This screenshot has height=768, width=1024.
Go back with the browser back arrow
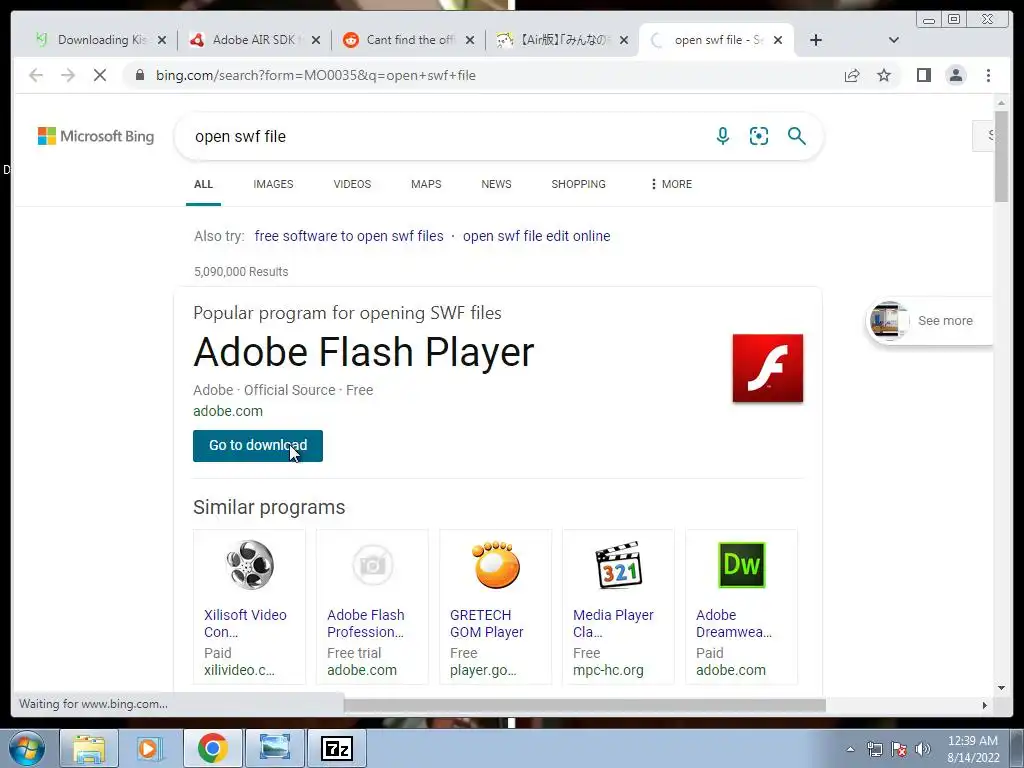click(x=36, y=75)
